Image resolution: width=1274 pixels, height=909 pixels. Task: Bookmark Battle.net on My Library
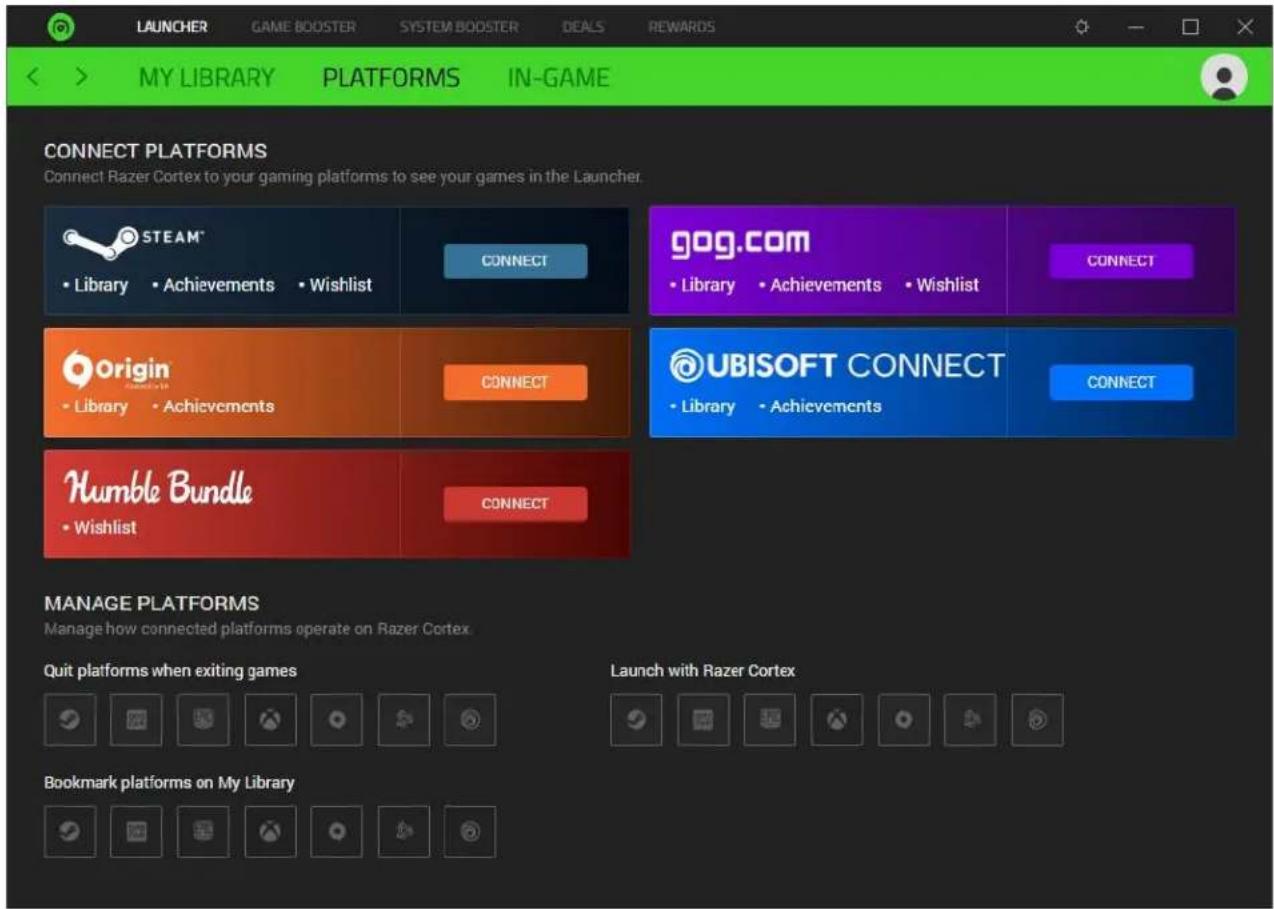coord(404,832)
